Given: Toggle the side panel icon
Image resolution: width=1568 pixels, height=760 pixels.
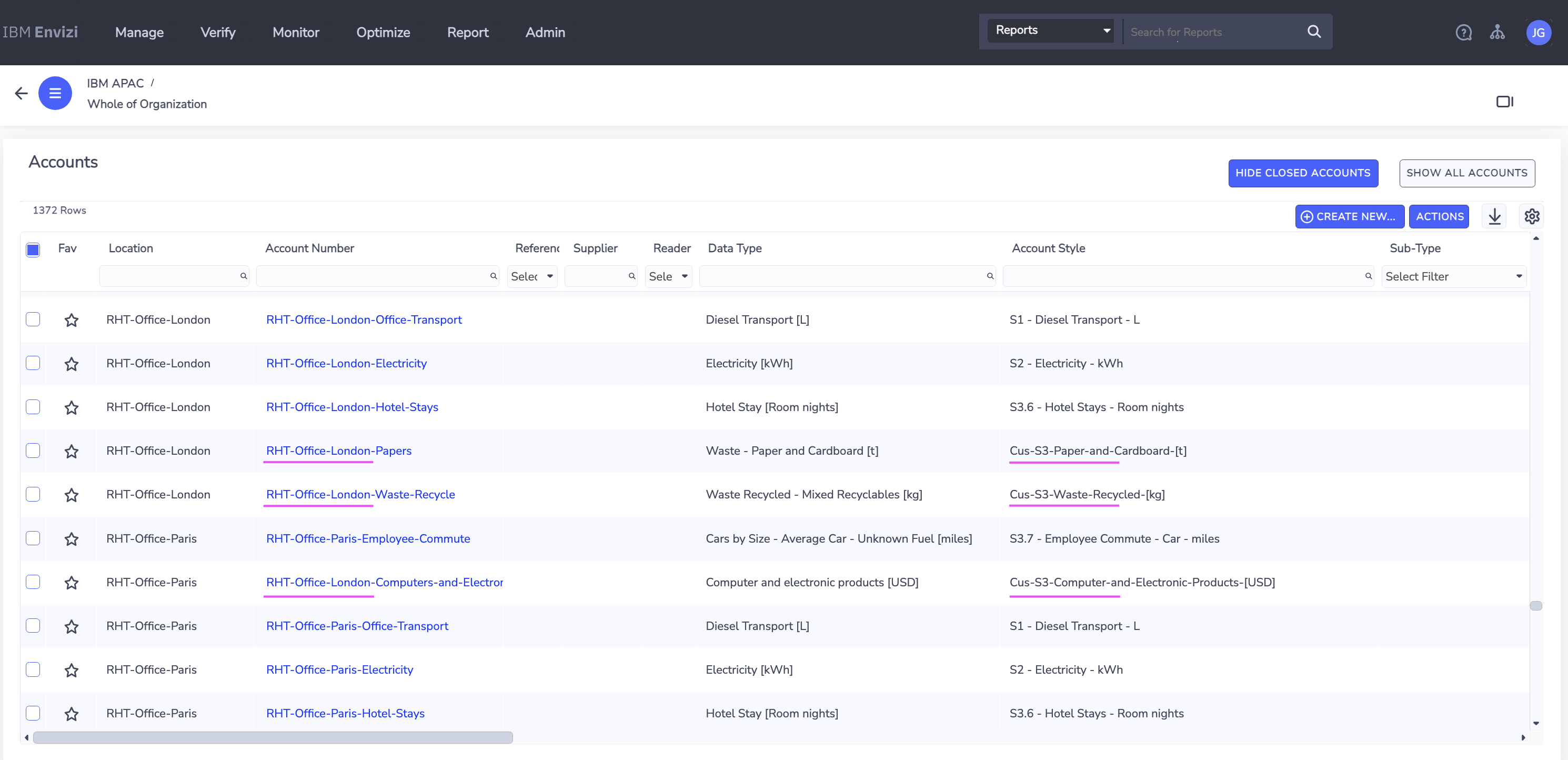Looking at the screenshot, I should point(1504,102).
